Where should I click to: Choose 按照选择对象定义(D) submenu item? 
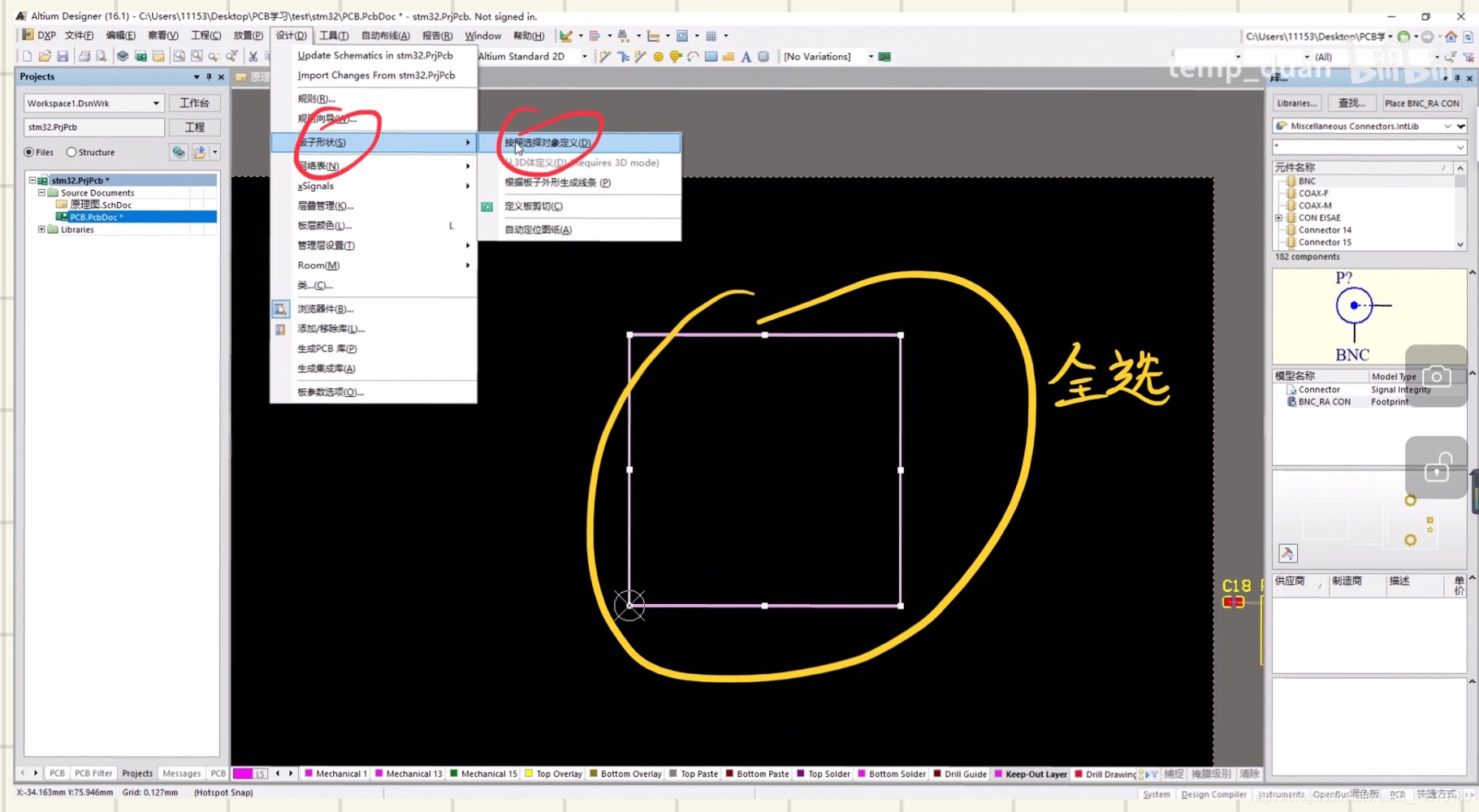(580, 143)
